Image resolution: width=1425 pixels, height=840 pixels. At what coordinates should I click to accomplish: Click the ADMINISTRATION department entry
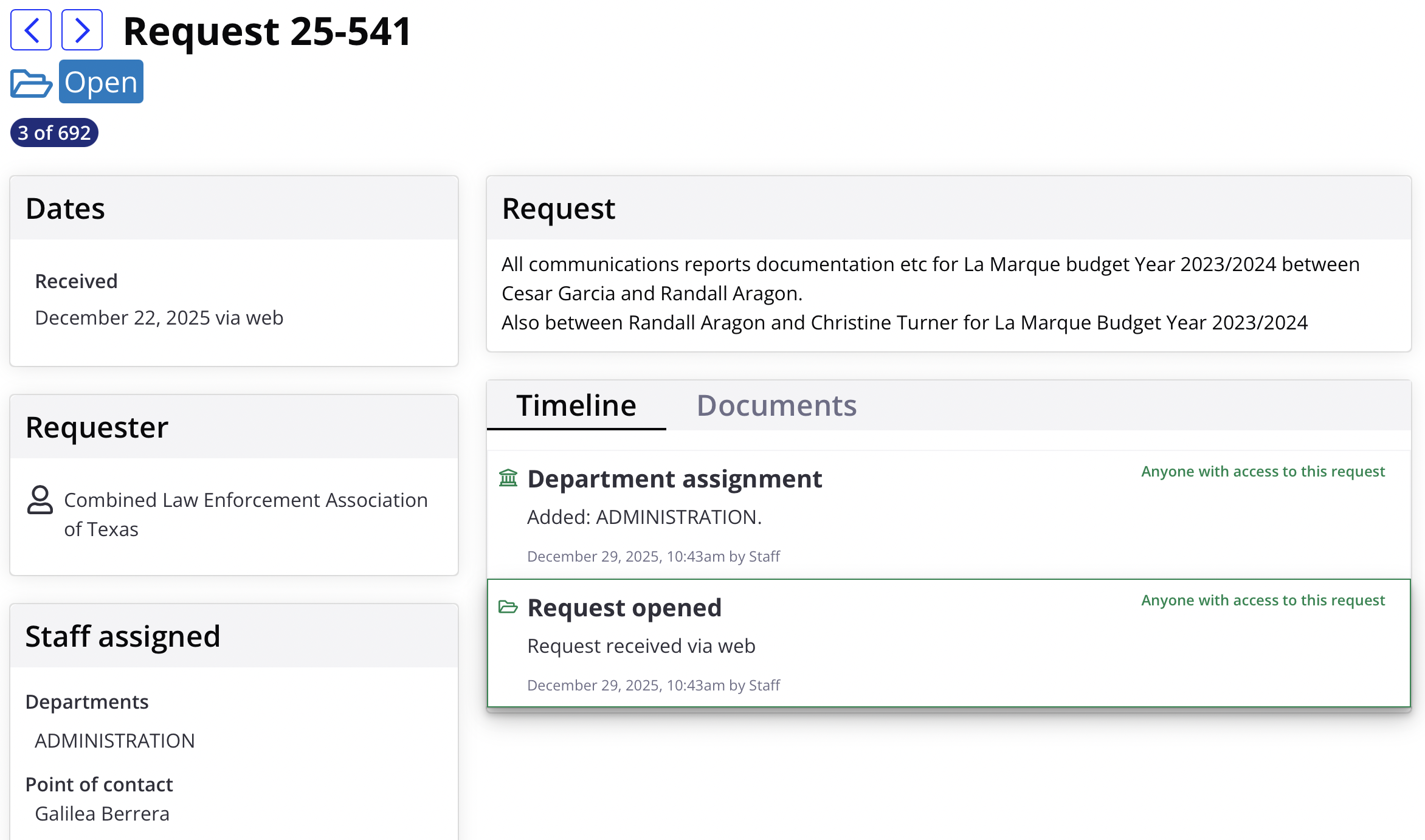(x=115, y=740)
